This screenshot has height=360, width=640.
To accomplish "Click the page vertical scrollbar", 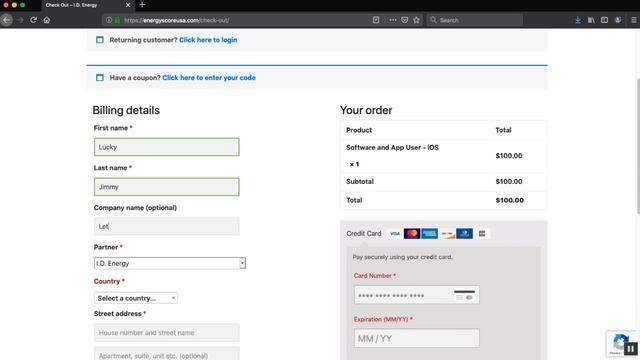I will (x=638, y=146).
